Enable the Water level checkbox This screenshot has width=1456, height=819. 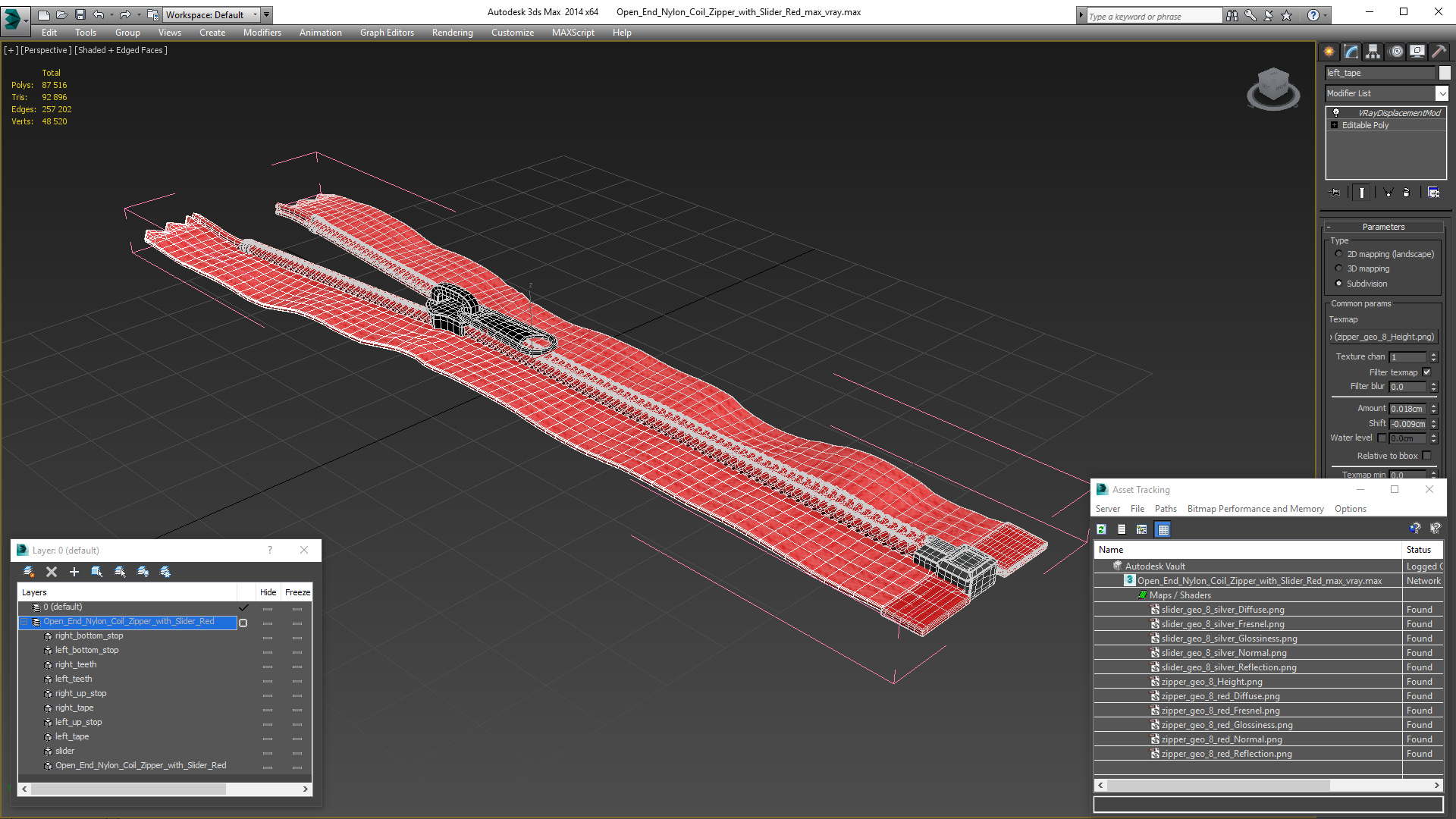click(1382, 438)
